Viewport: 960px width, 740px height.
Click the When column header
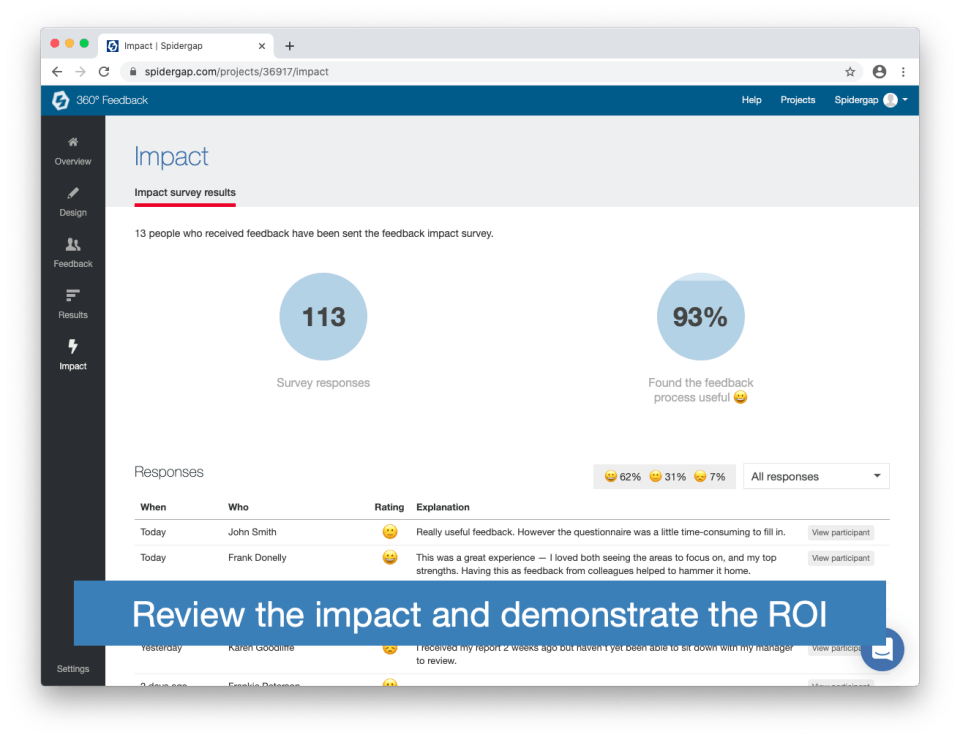[x=153, y=507]
